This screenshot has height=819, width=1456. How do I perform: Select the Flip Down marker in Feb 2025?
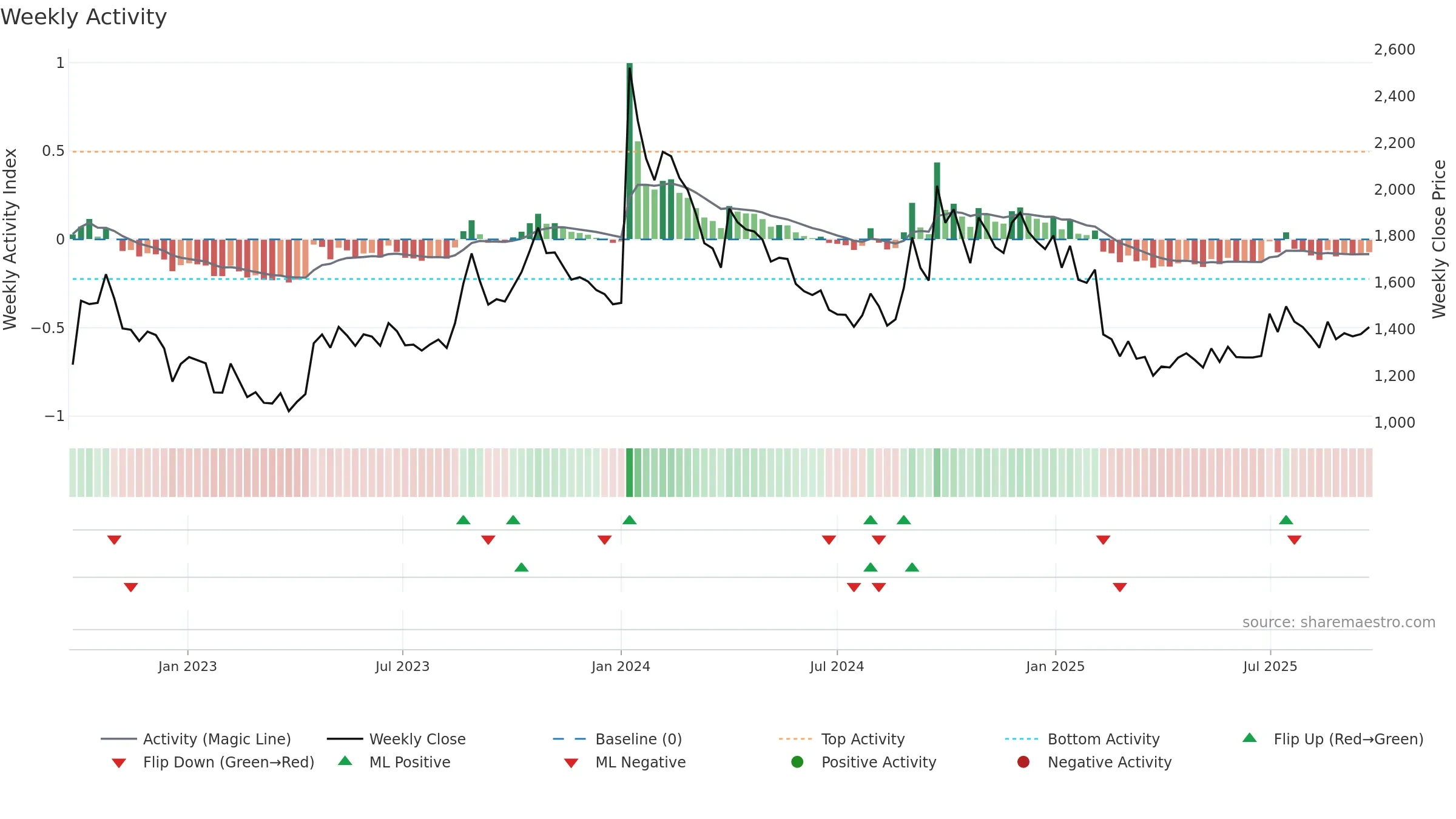[1103, 539]
